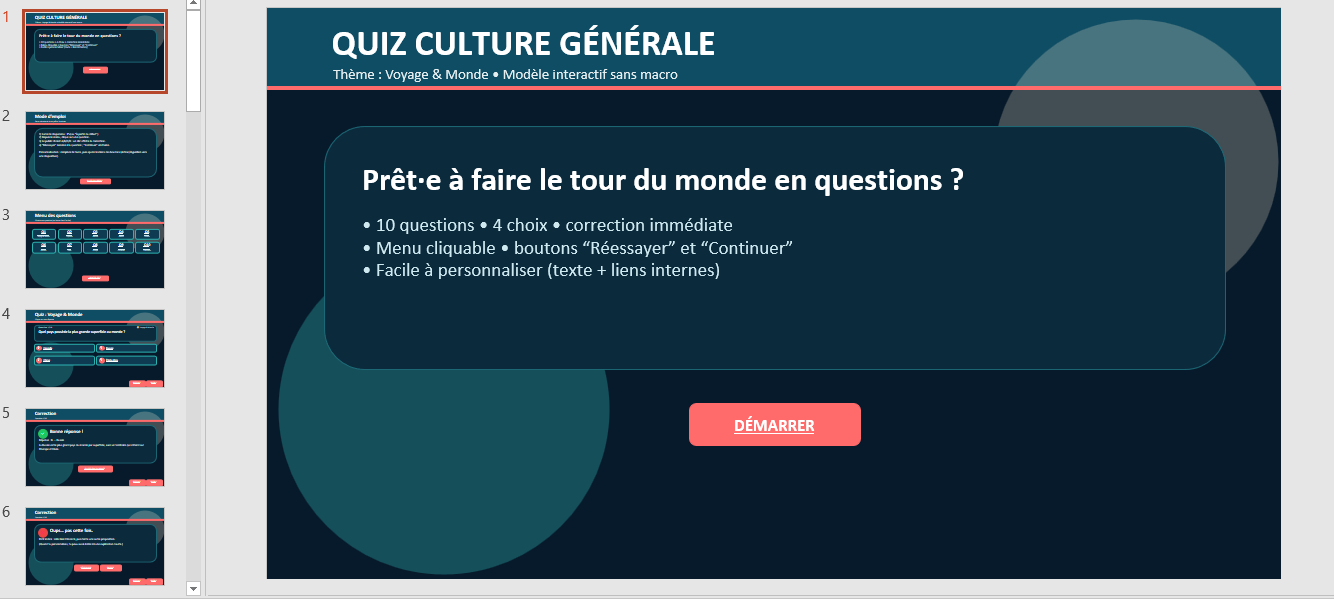The width and height of the screenshot is (1334, 599).
Task: Select the Oups… pas cette fois thumbnail
Action: pos(95,546)
